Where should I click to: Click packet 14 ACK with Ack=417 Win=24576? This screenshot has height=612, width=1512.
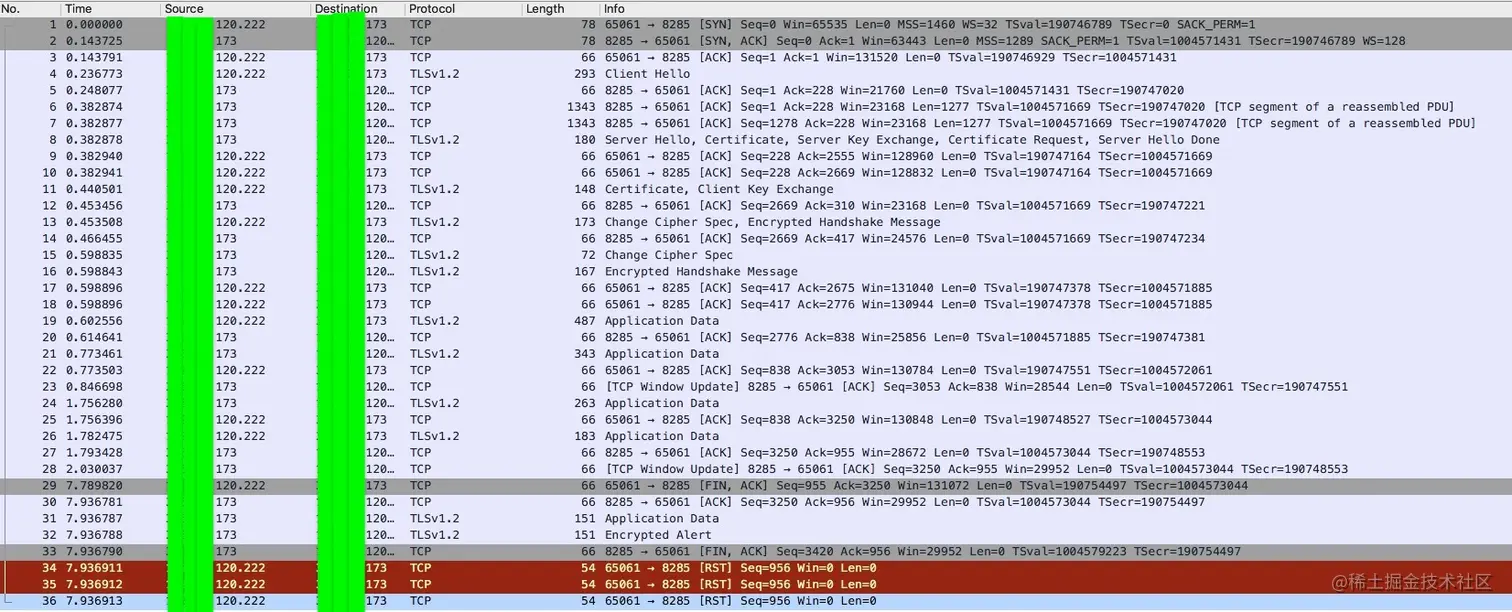[x=756, y=238]
